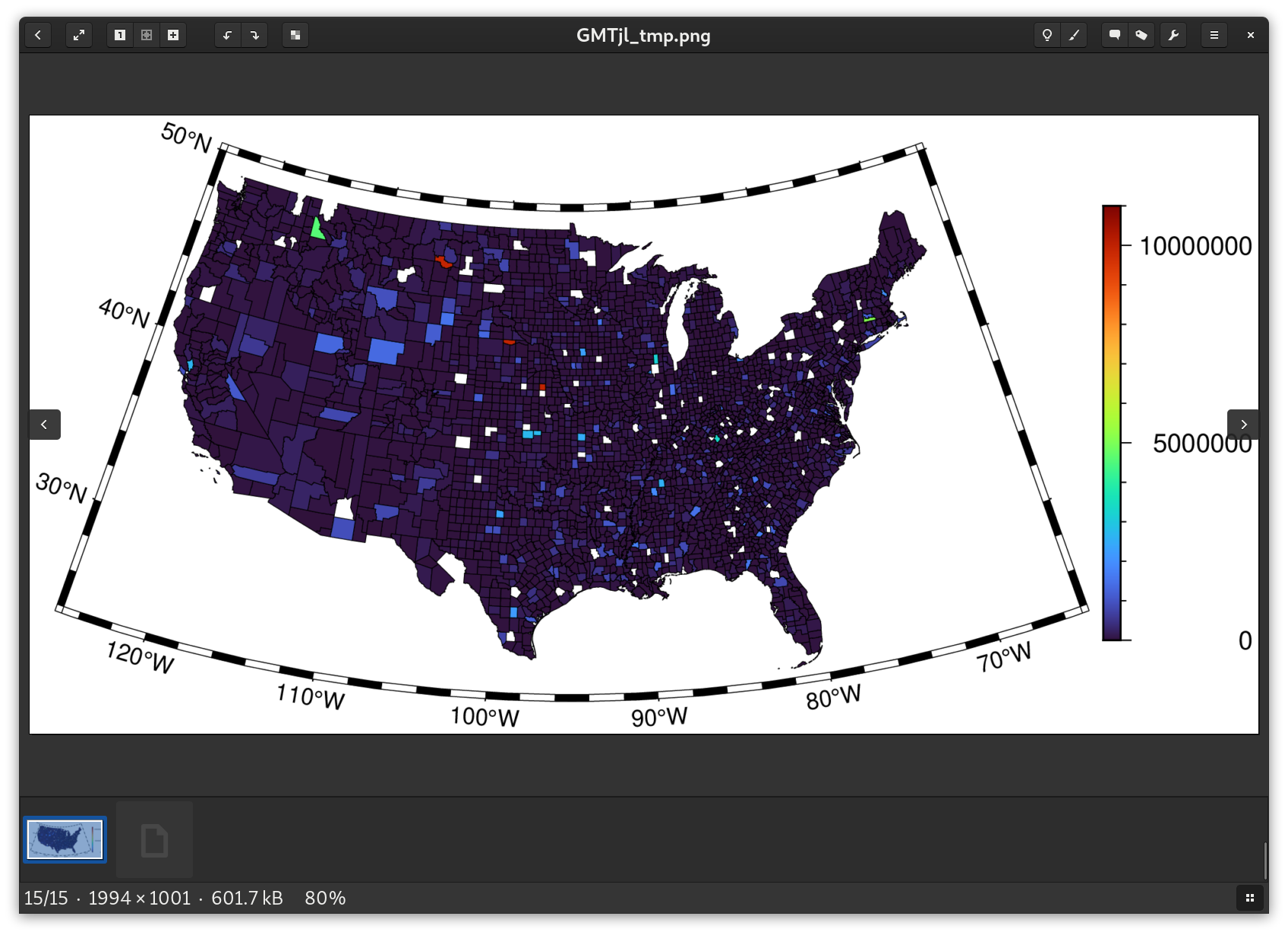Viewport: 1288px width, 935px height.
Task: Click the 10000000 colorbar label
Action: [1195, 246]
